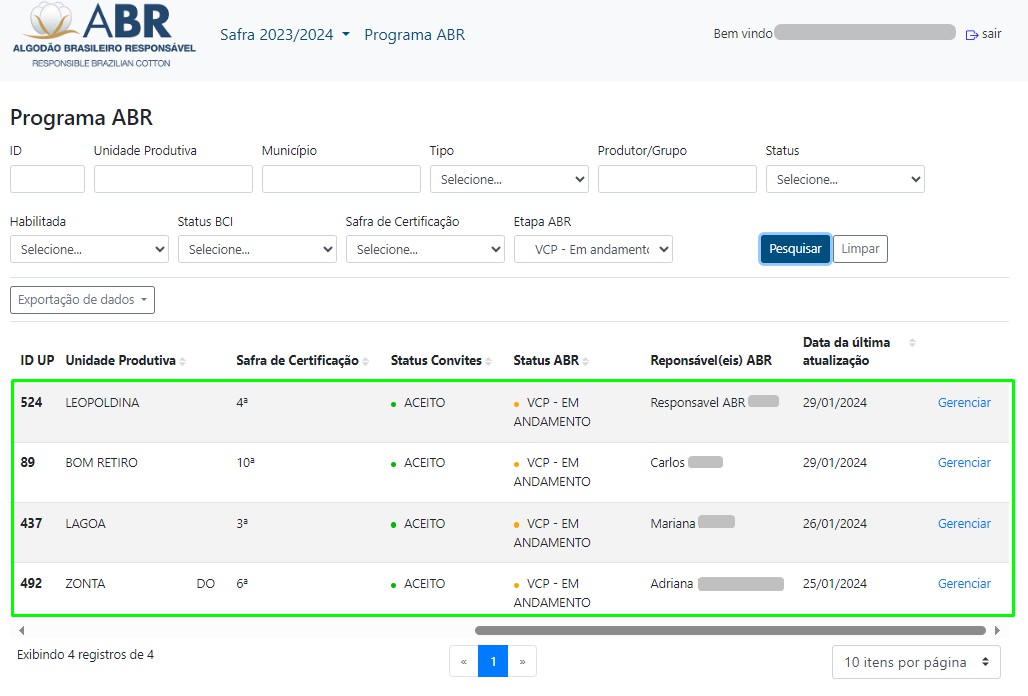This screenshot has height=696, width=1028.
Task: Open the Programa ABR menu item
Action: (414, 35)
